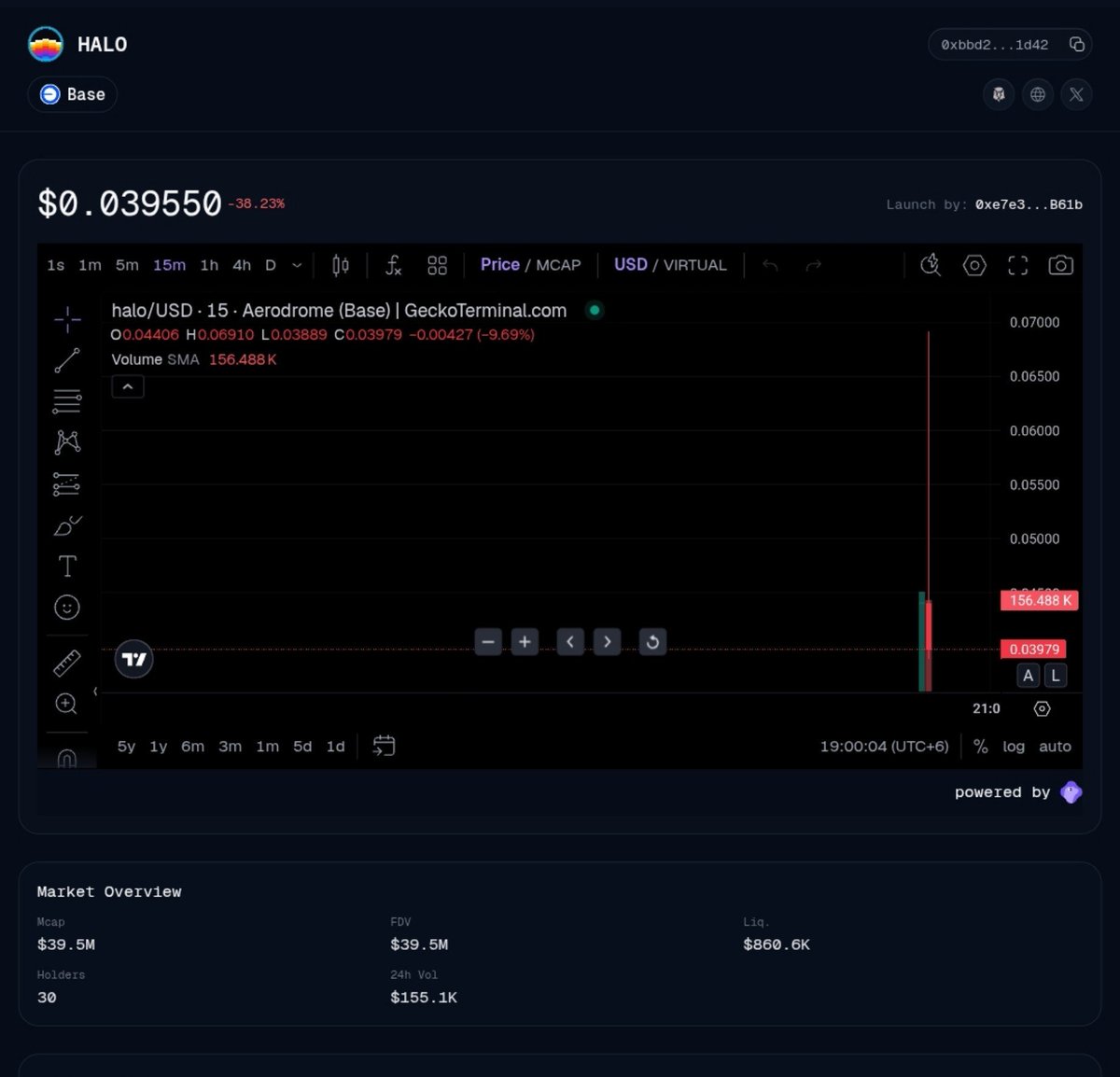This screenshot has height=1077, width=1120.
Task: Open the quick search icon
Action: coord(931,265)
